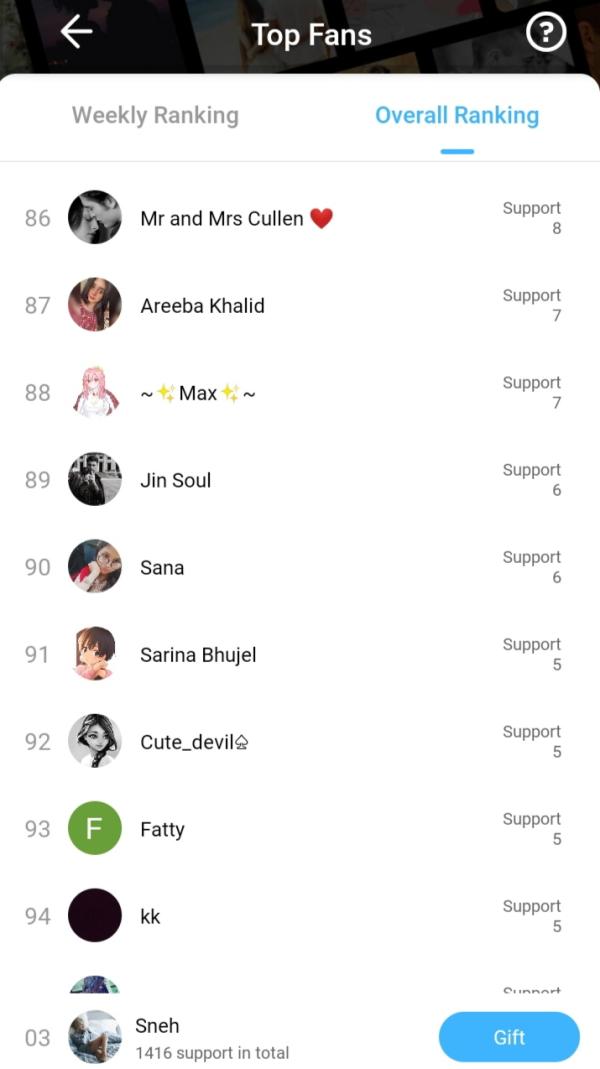Tap Cute_devil's sketch avatar

95,742
